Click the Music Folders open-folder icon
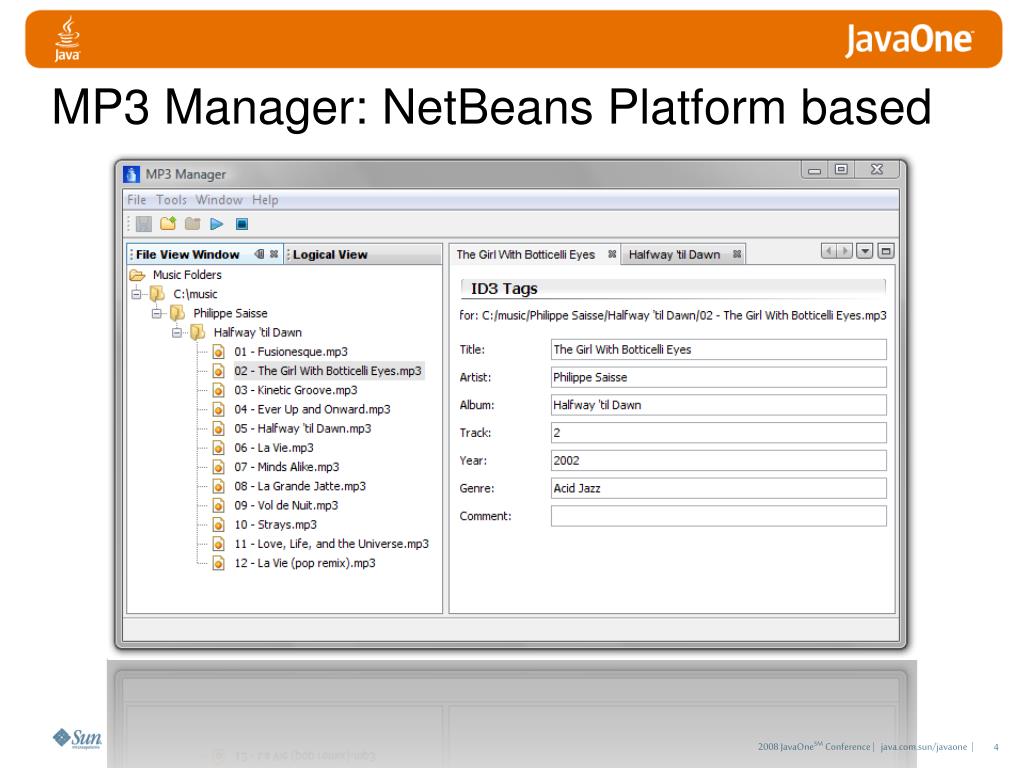Viewport: 1024px width, 768px height. [137, 275]
